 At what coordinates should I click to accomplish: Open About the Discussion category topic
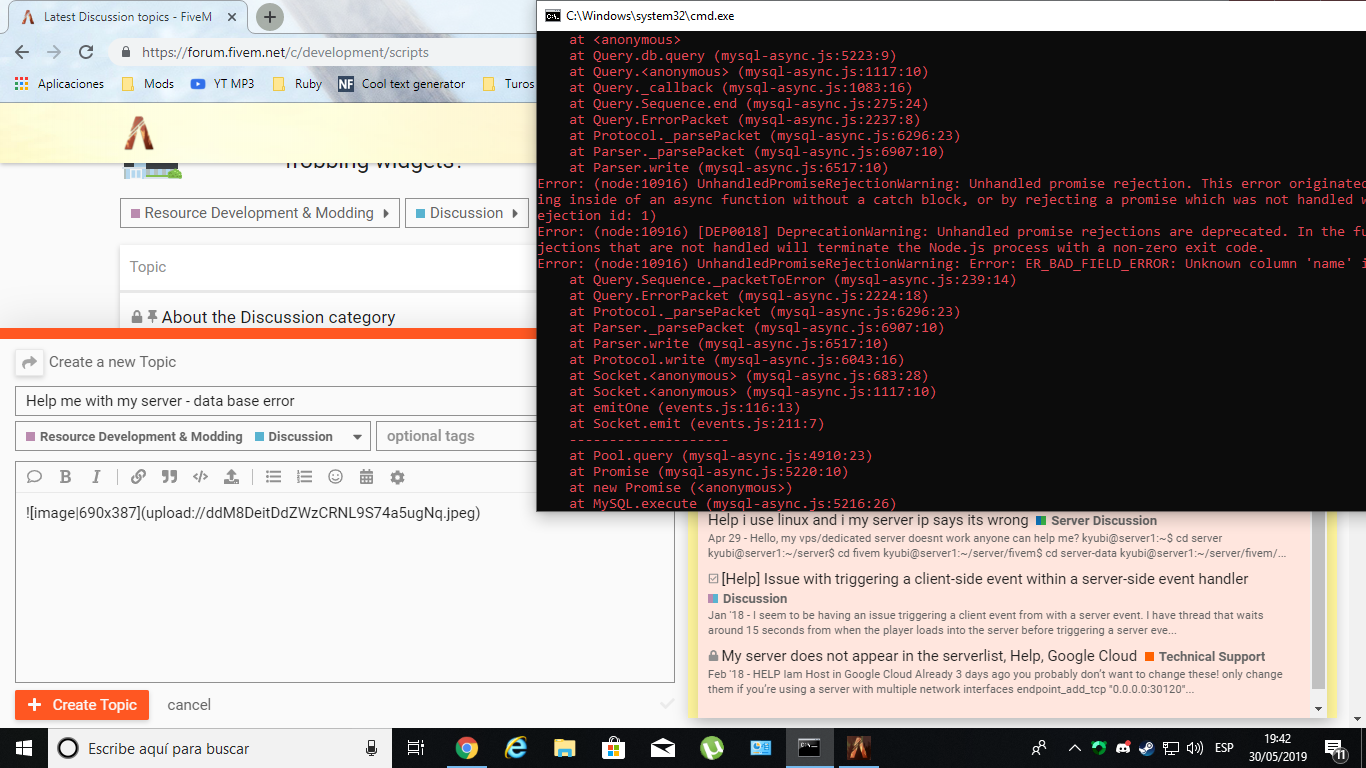tap(278, 317)
